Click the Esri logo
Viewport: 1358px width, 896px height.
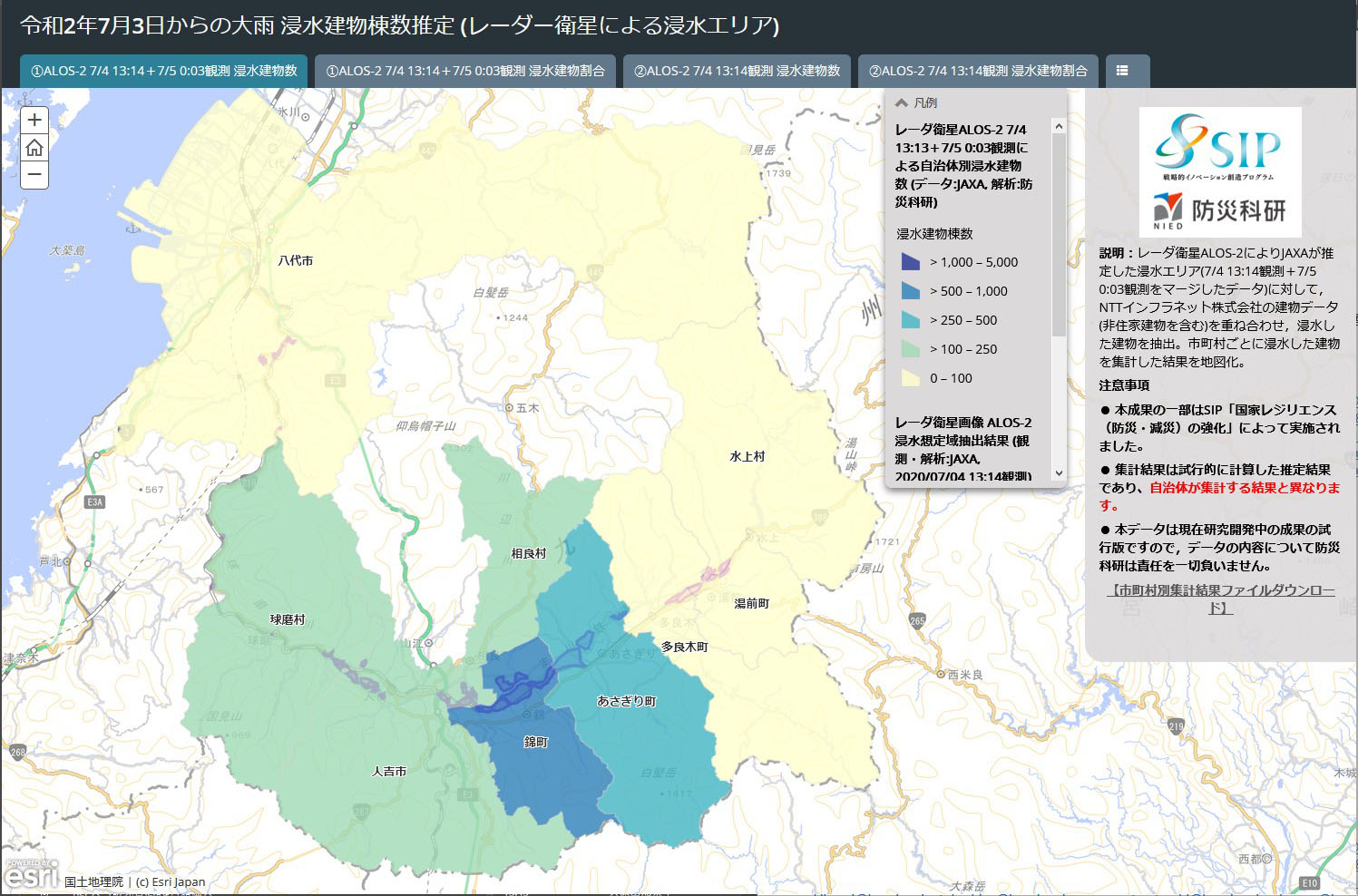[x=30, y=875]
